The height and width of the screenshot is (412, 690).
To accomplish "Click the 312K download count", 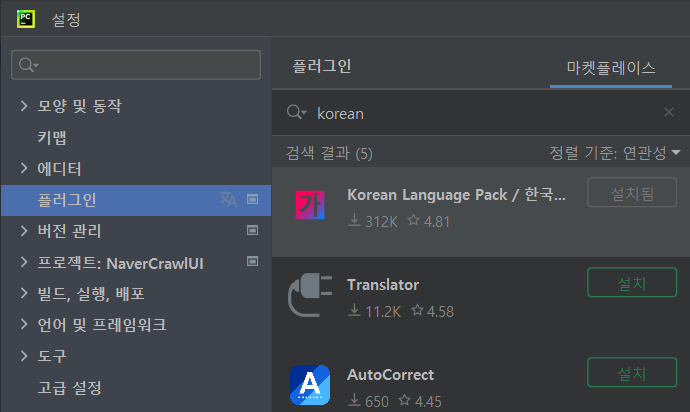I will coord(381,221).
